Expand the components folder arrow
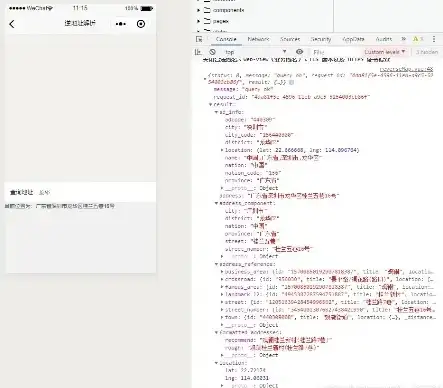Image resolution: width=443 pixels, height=388 pixels. coord(199,10)
